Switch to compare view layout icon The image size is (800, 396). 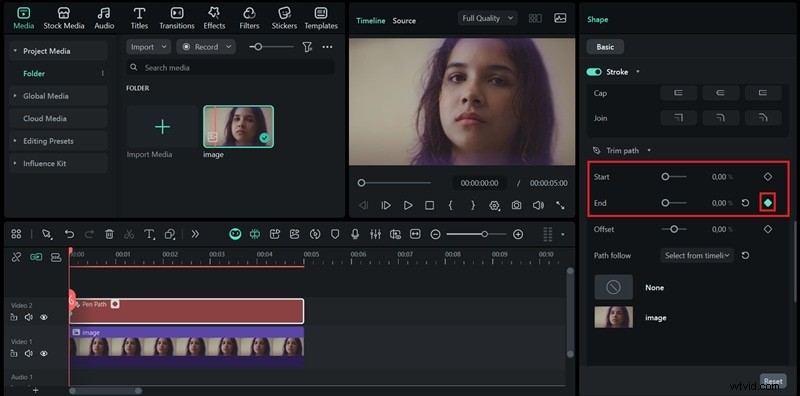(x=535, y=18)
